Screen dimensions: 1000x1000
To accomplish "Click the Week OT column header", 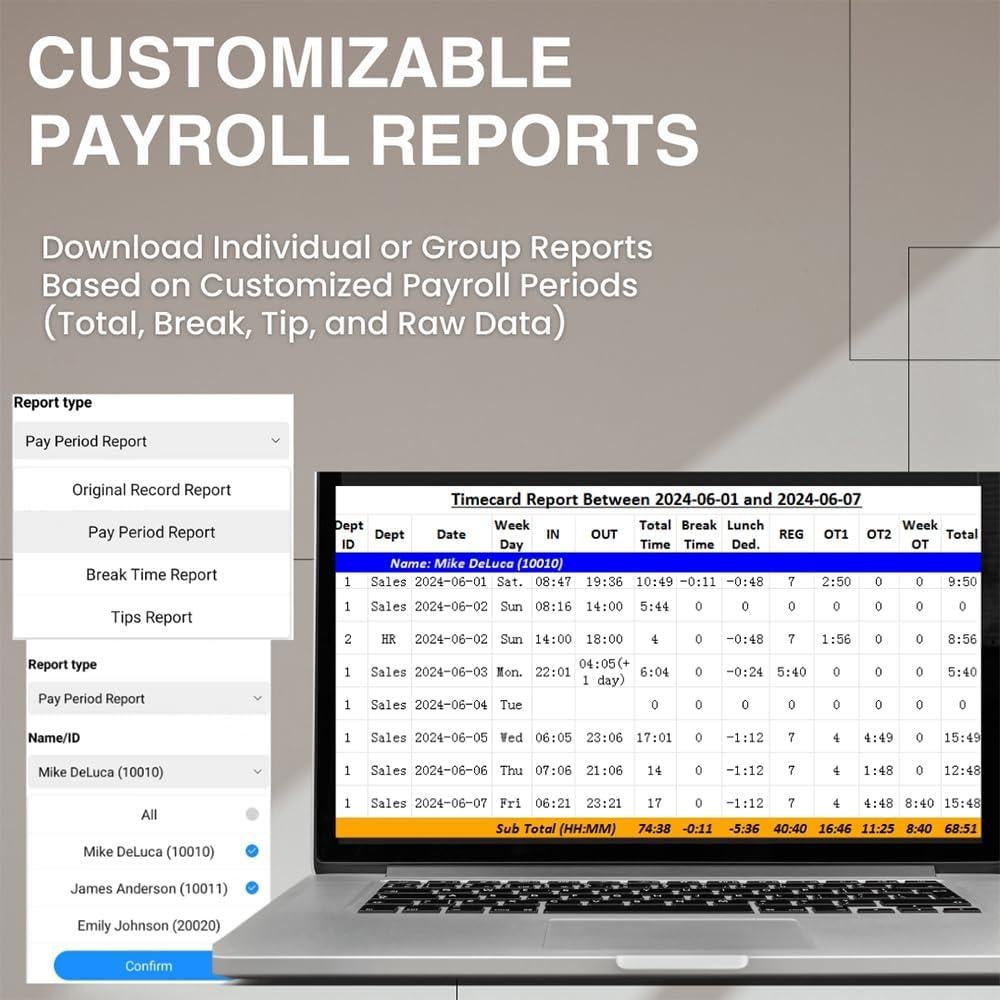I will (919, 534).
